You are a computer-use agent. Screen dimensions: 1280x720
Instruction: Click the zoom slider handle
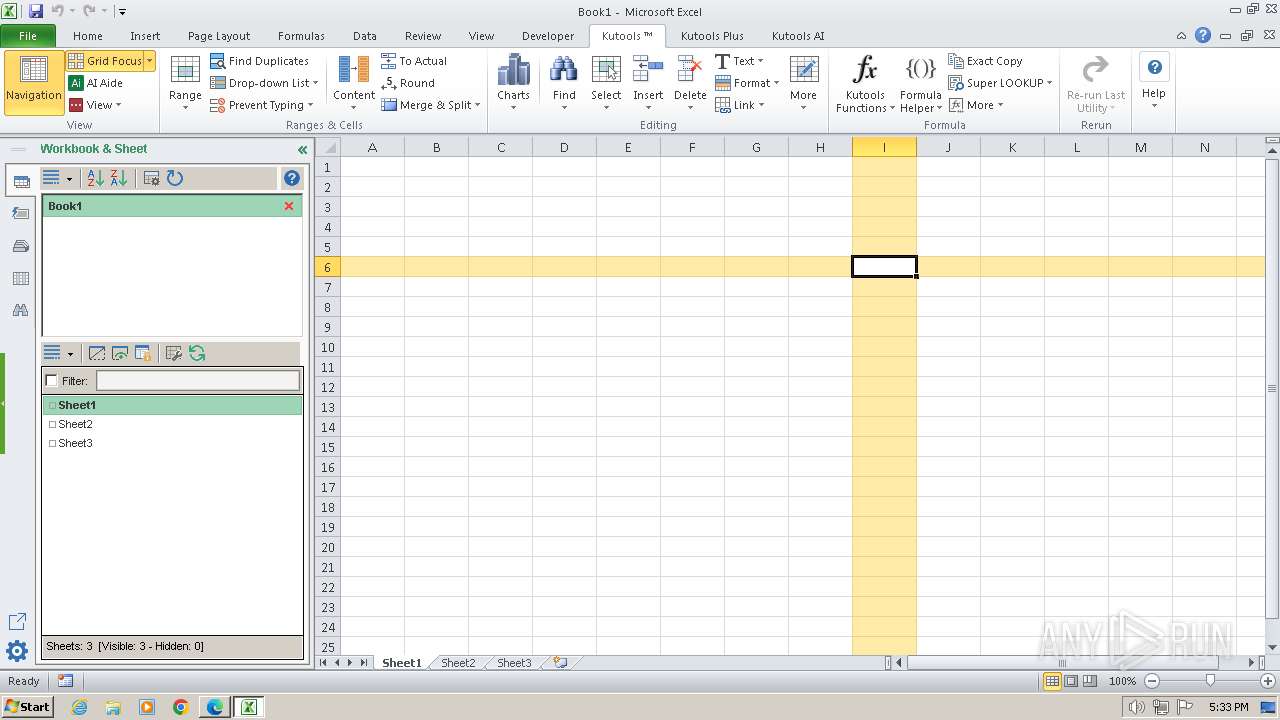pyautogui.click(x=1210, y=681)
